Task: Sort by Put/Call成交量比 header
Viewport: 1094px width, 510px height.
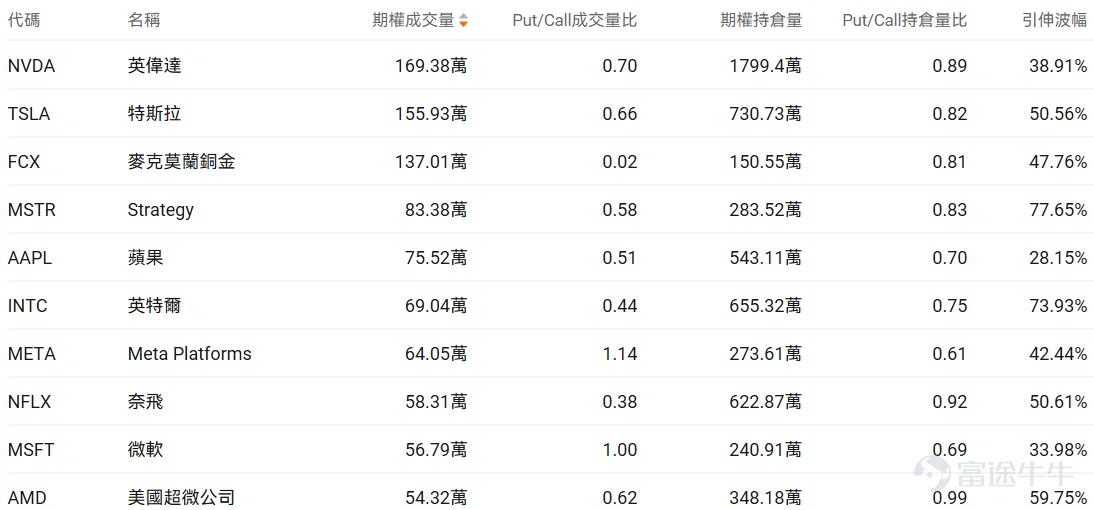Action: coord(575,20)
